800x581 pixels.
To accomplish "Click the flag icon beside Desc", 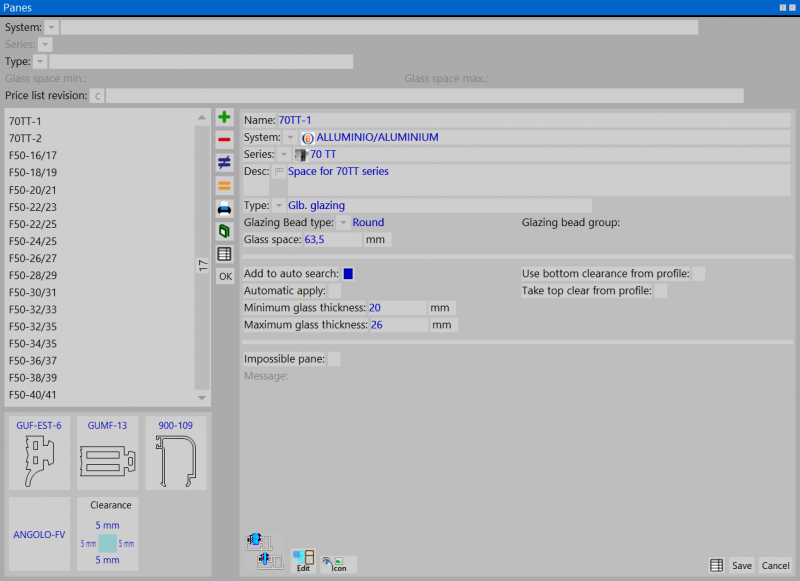I will (x=279, y=171).
